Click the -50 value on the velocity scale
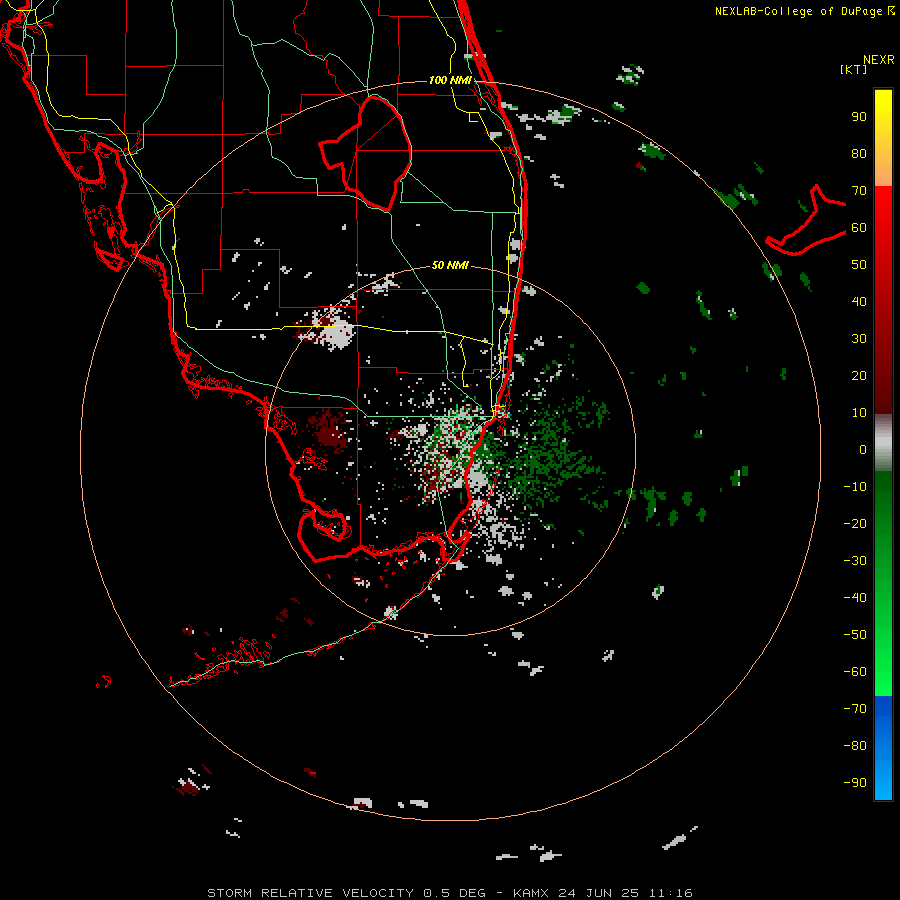This screenshot has width=900, height=900. click(855, 634)
